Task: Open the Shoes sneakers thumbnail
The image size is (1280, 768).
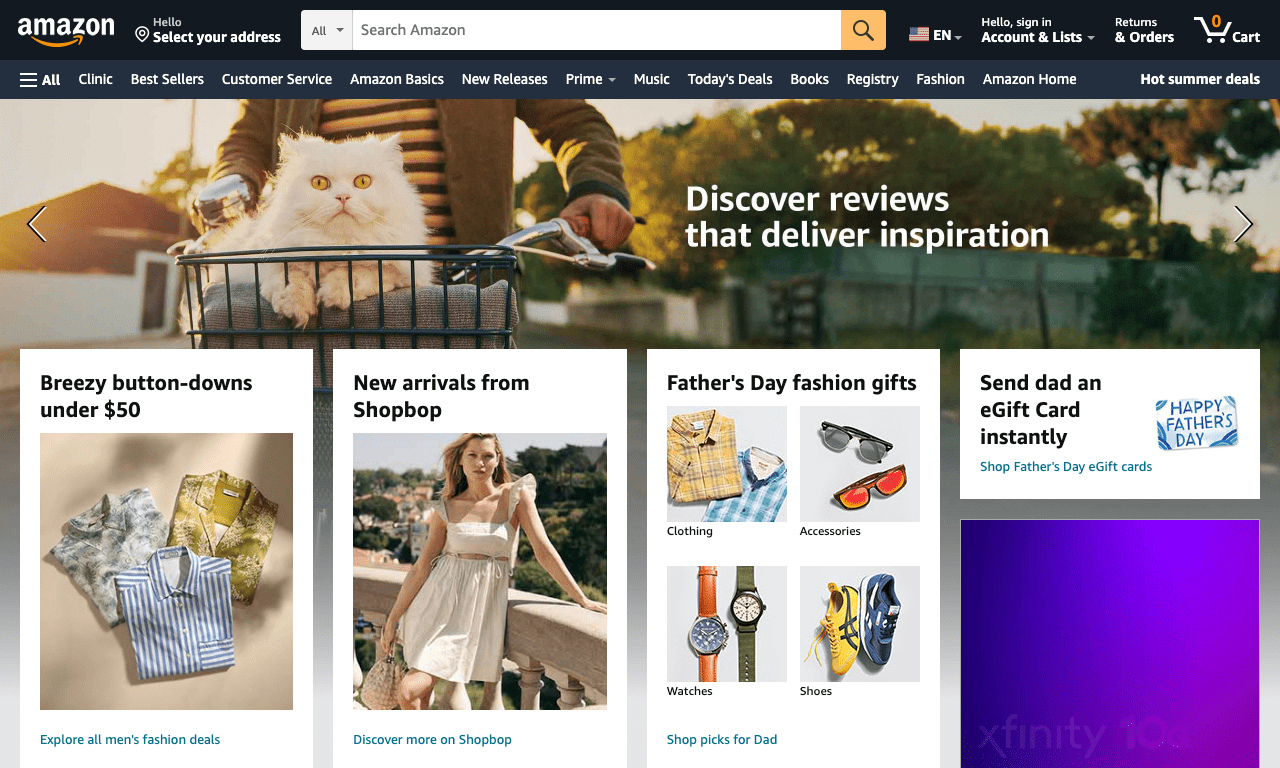Action: tap(860, 624)
